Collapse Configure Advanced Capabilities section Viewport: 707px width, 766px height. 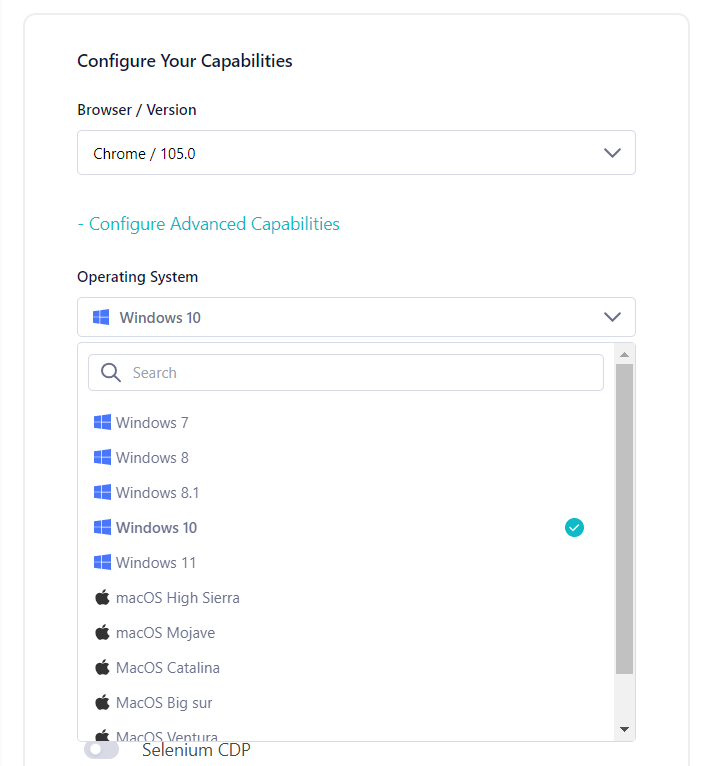coord(208,224)
